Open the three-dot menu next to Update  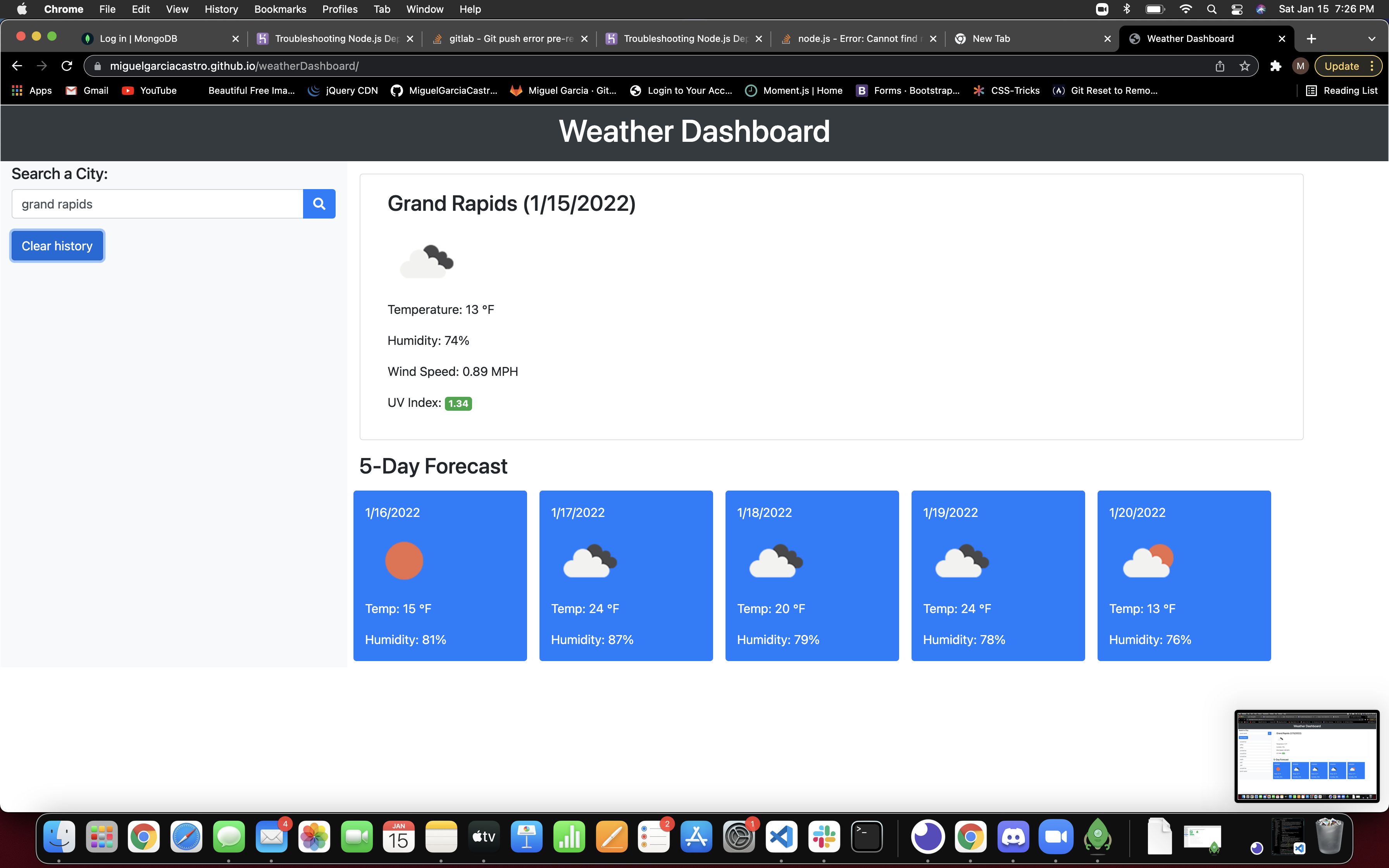click(1372, 65)
